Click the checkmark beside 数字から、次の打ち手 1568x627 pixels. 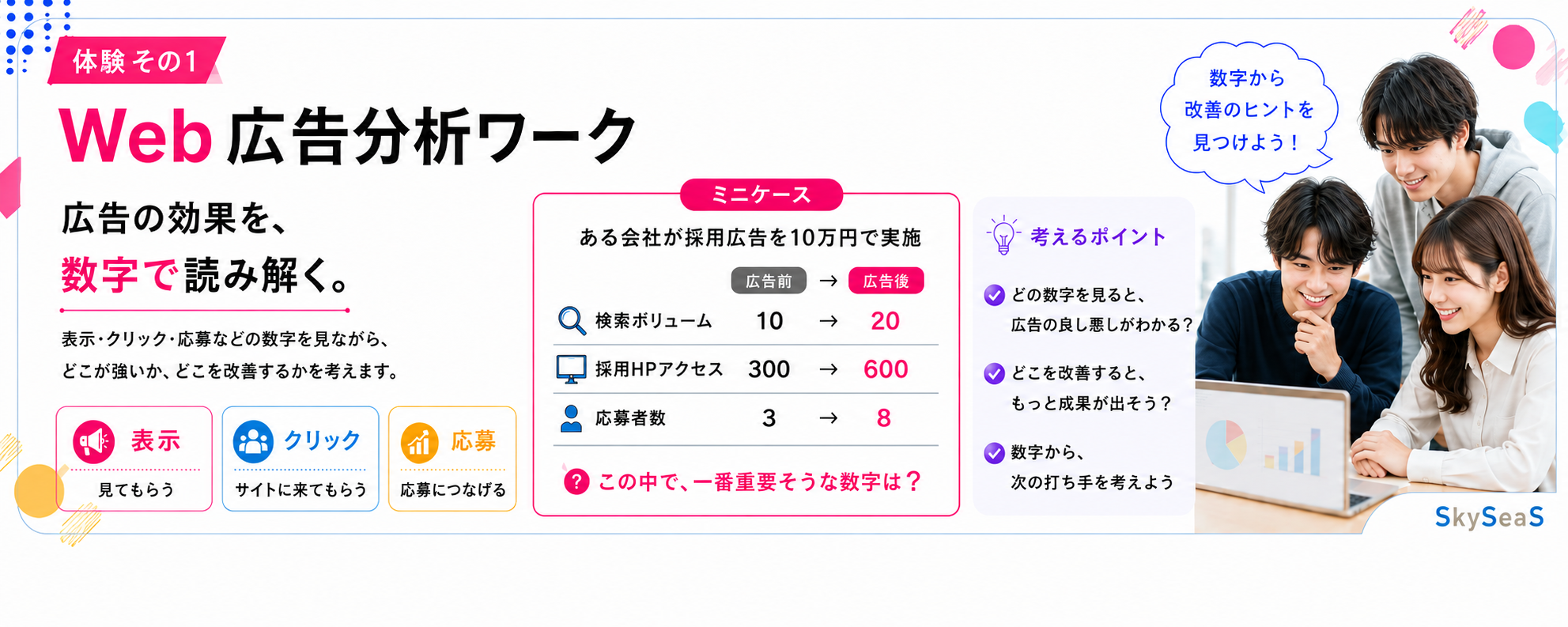[994, 453]
